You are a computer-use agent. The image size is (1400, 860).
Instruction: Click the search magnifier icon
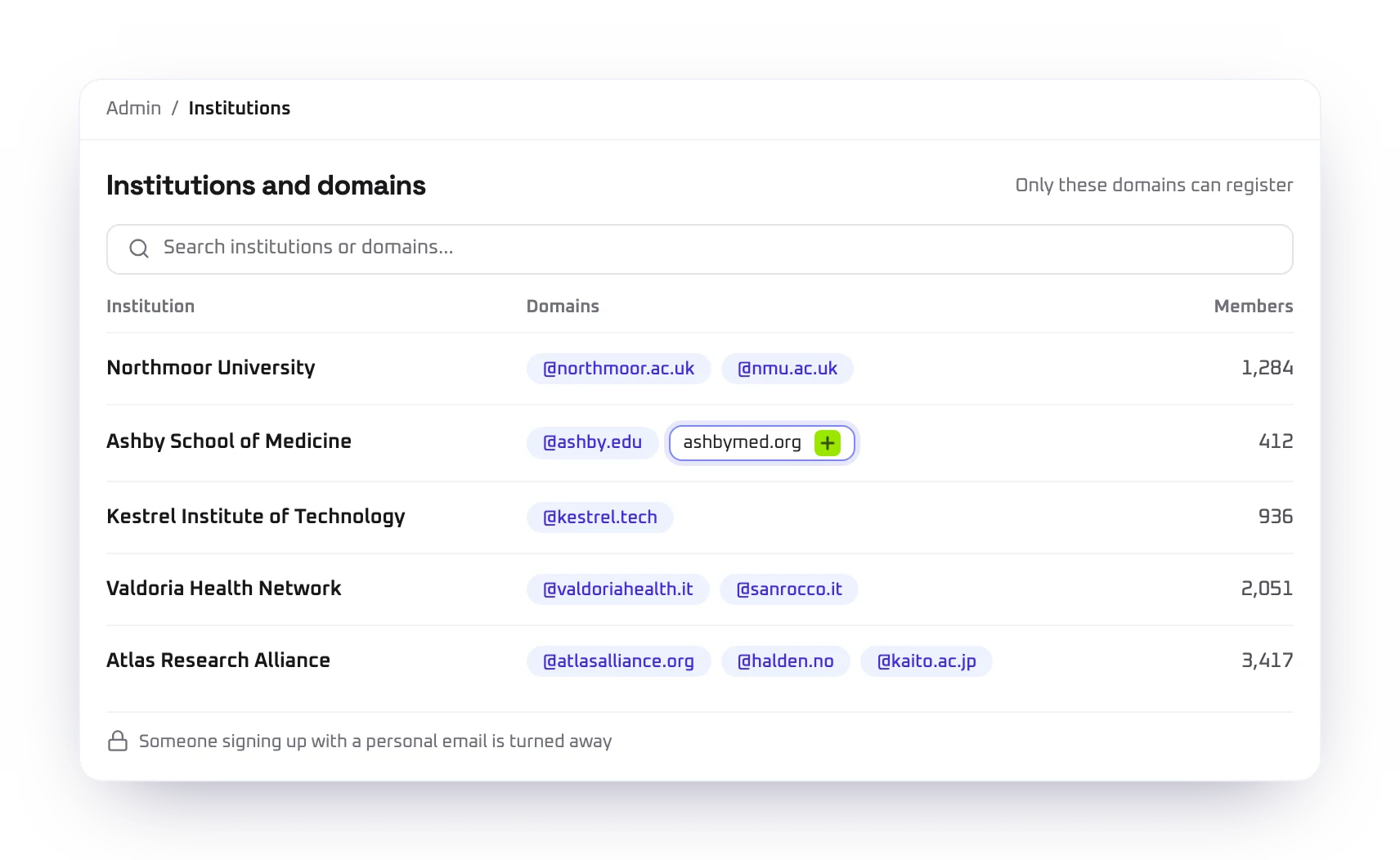click(x=139, y=249)
